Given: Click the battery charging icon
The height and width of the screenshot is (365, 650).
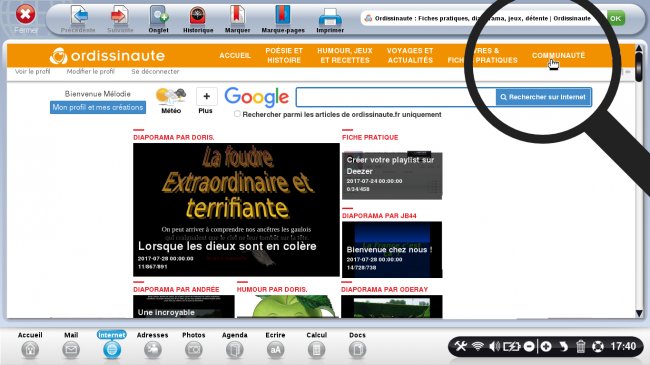Looking at the screenshot, I should 512,346.
